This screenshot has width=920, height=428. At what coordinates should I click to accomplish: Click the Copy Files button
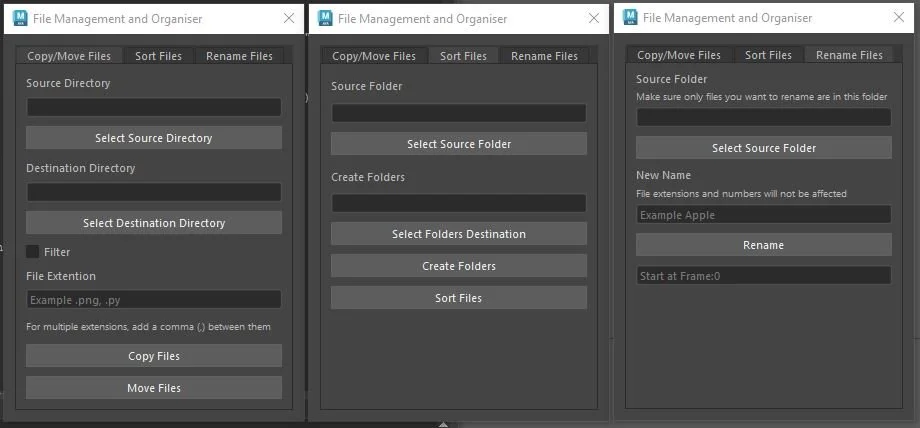tap(154, 356)
